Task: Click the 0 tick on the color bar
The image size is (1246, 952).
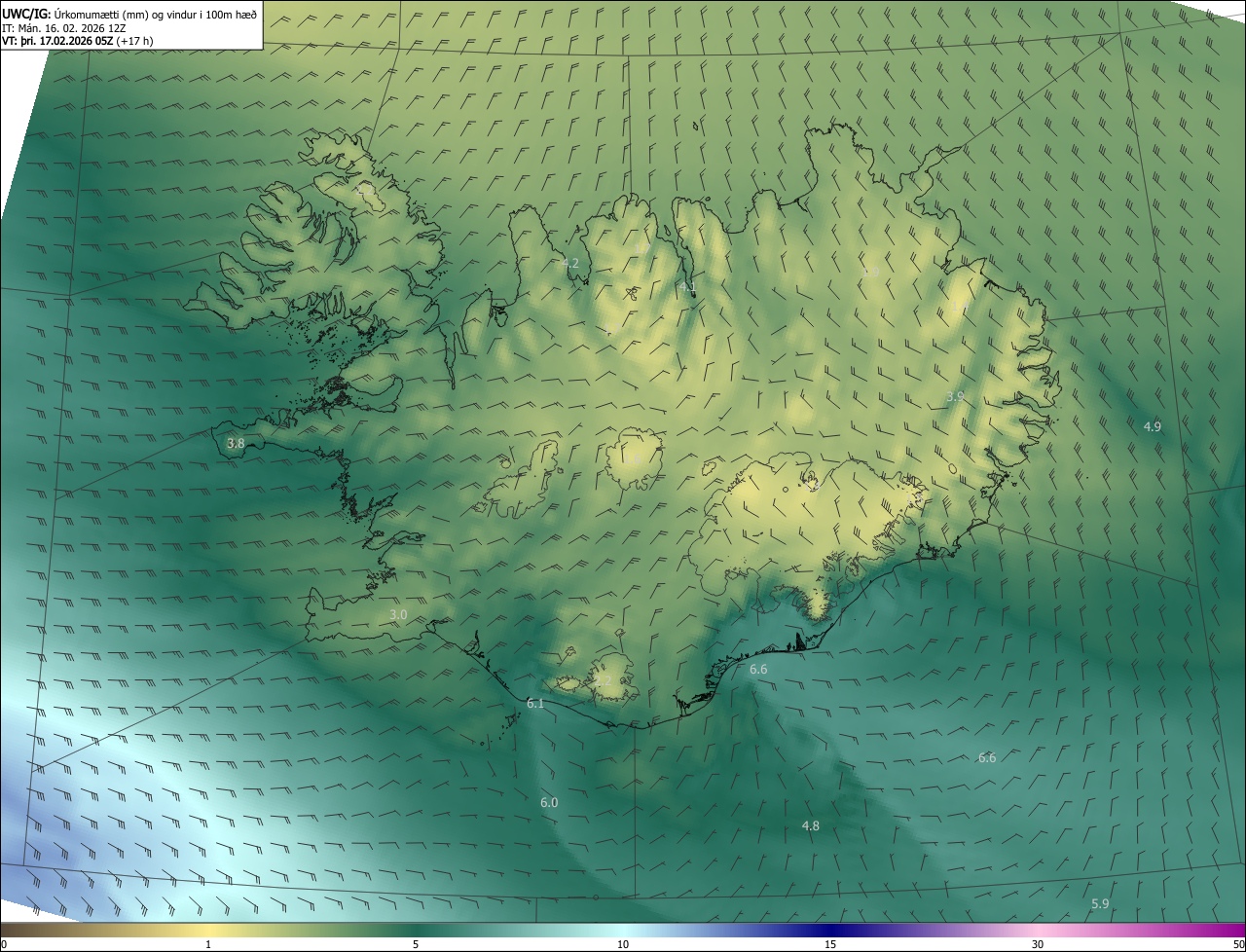Action: pyautogui.click(x=4, y=944)
